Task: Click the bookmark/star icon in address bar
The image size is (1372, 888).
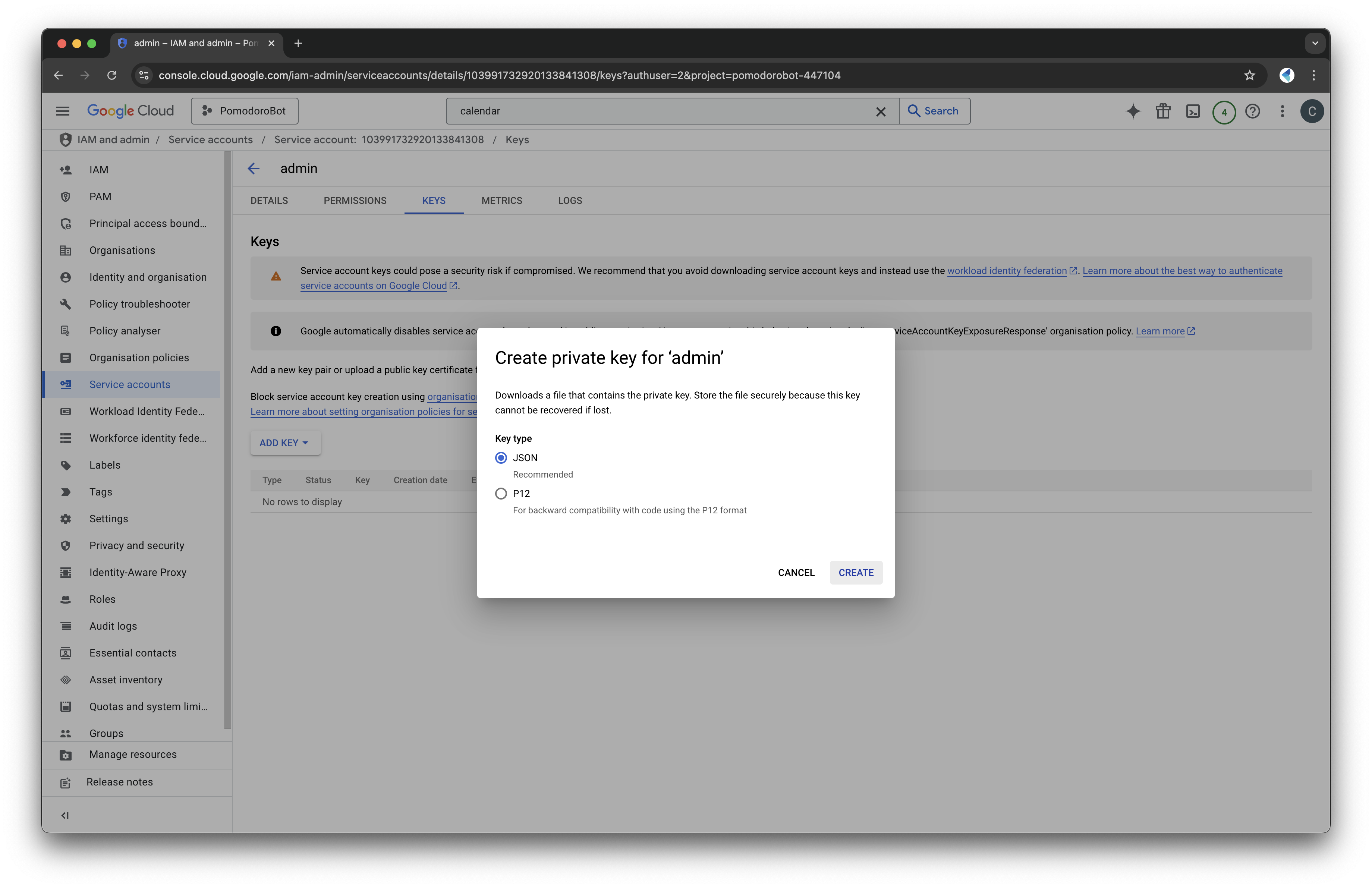Action: point(1250,75)
